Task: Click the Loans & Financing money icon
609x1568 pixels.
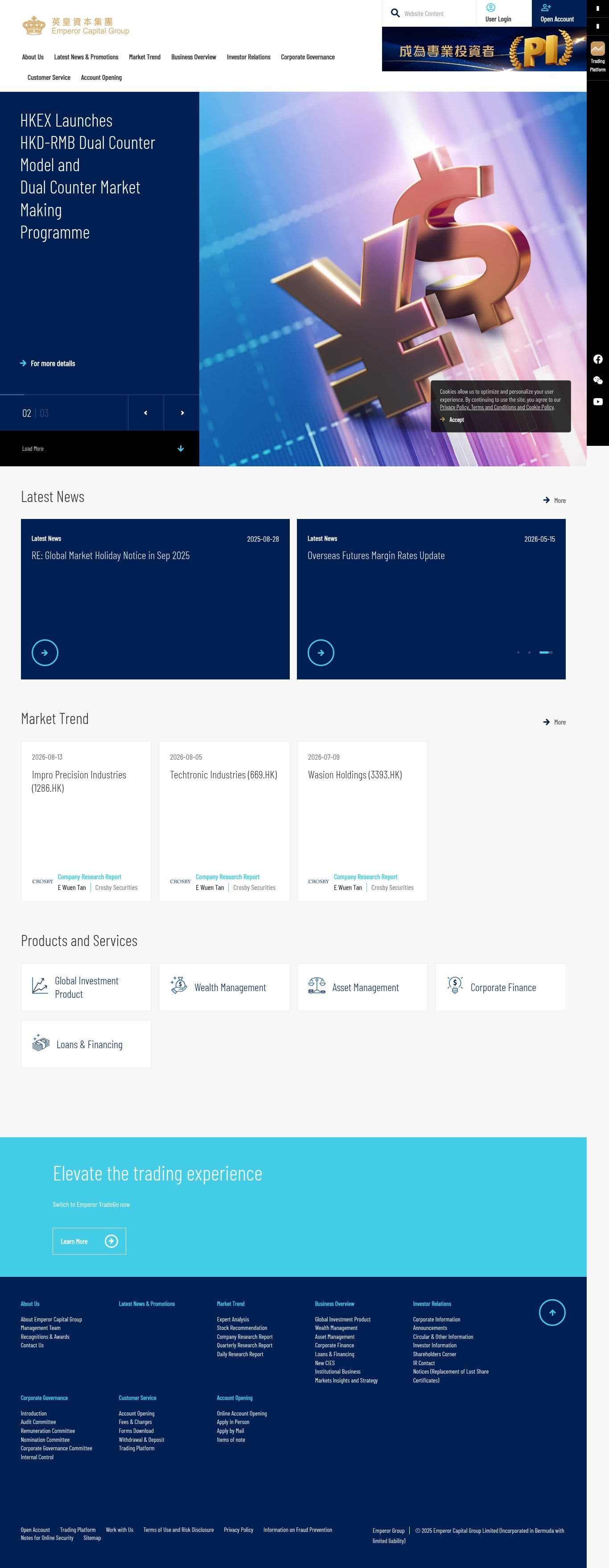Action: (41, 1042)
